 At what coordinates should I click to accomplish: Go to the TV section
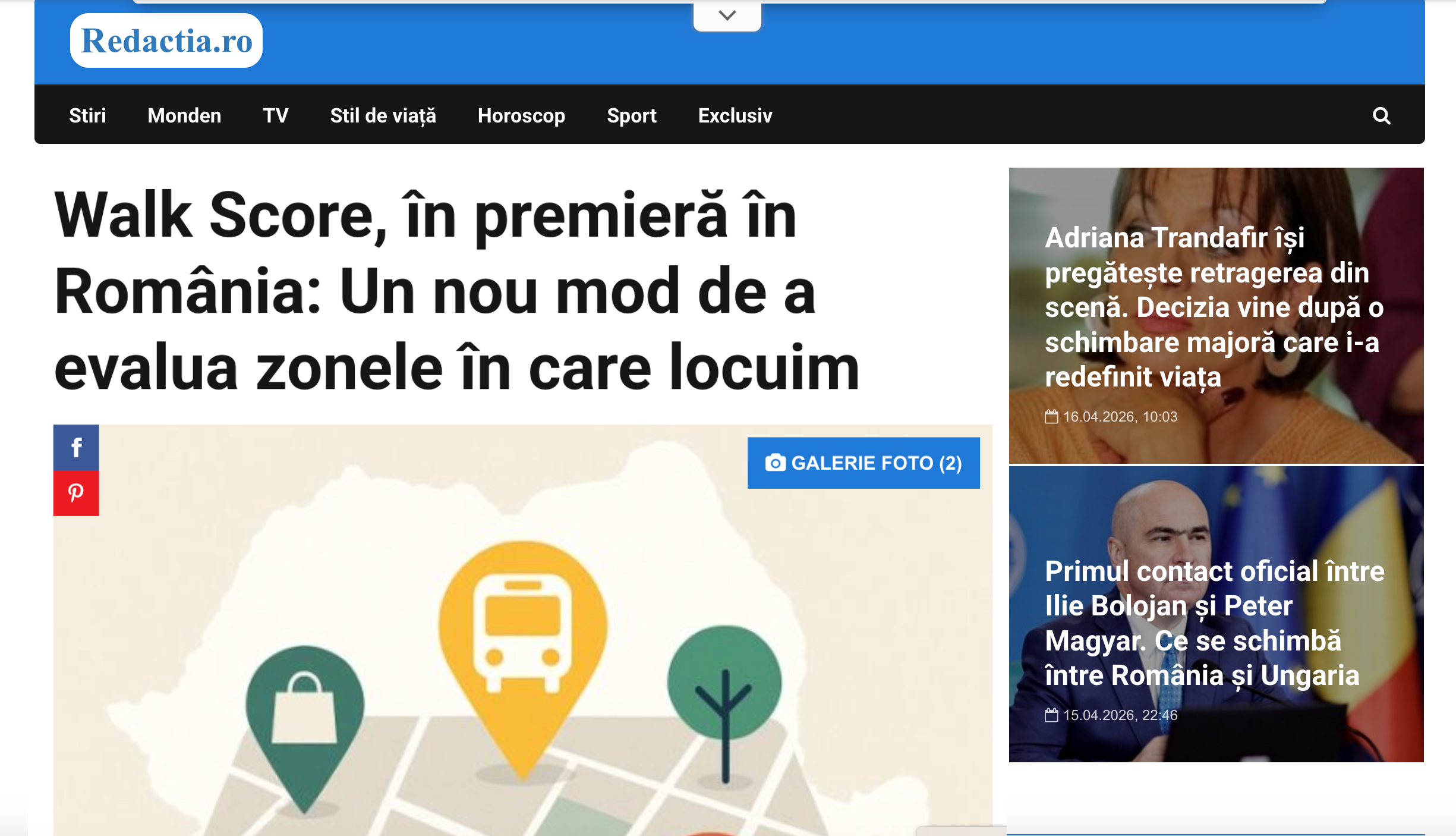[x=276, y=115]
